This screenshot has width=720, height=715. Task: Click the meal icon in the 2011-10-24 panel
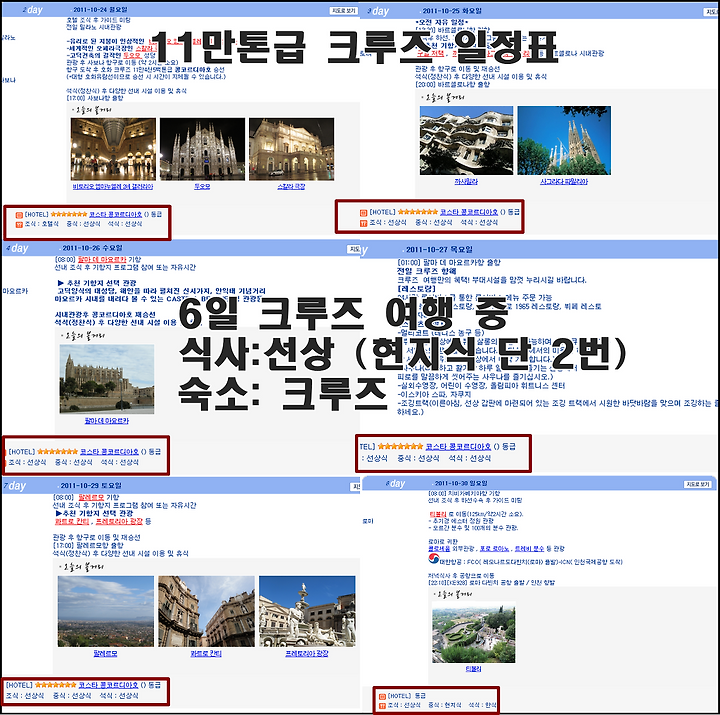point(19,225)
